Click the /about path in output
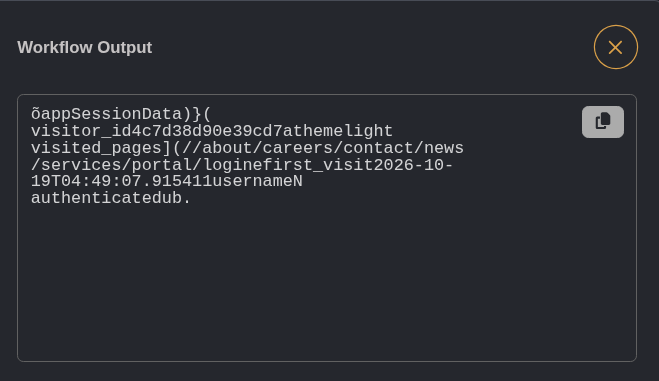Image resolution: width=659 pixels, height=381 pixels. click(x=222, y=148)
